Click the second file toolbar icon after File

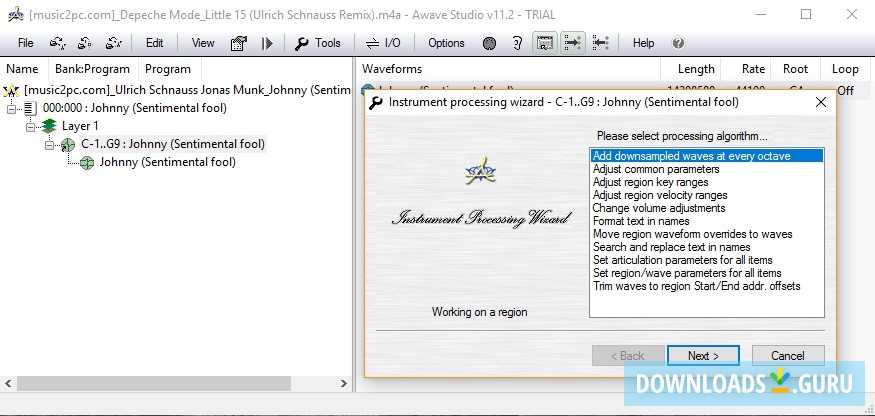(x=85, y=43)
